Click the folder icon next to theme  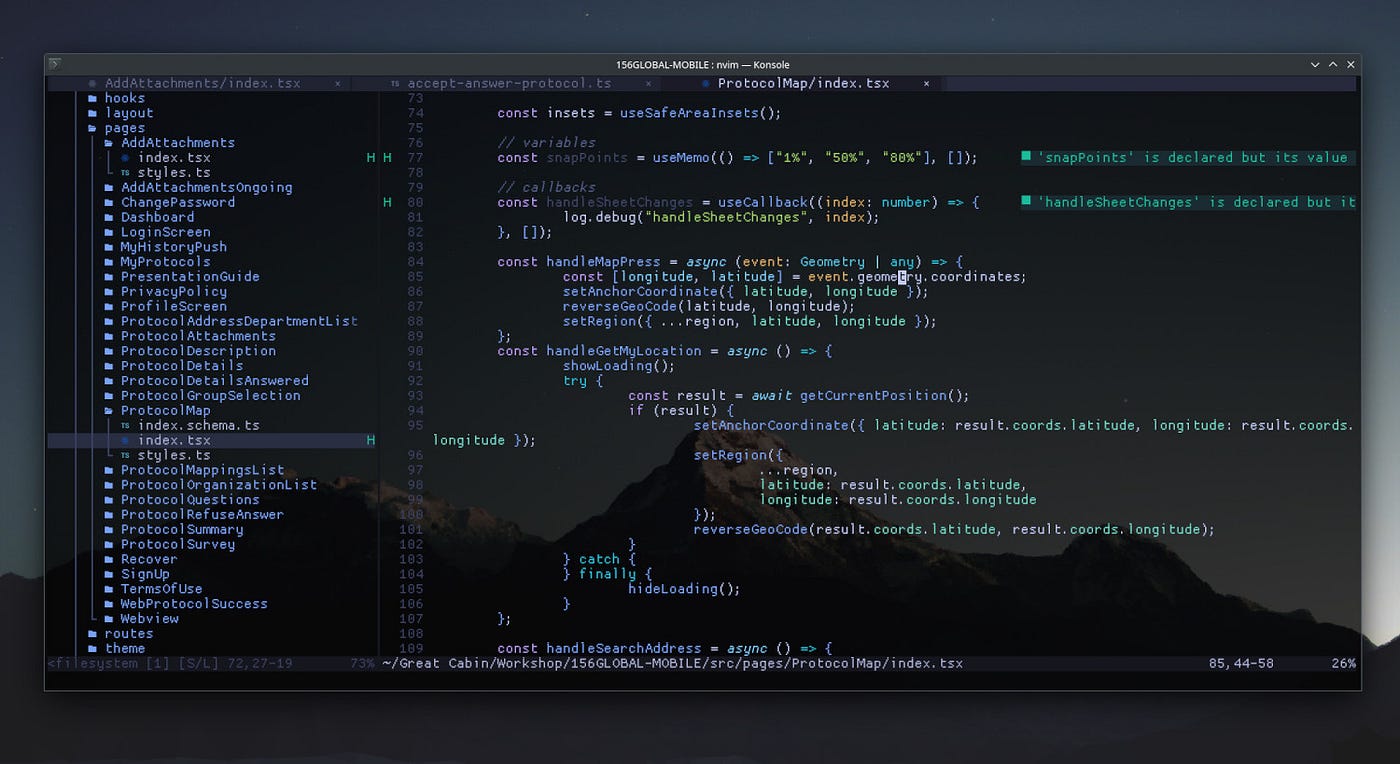92,648
